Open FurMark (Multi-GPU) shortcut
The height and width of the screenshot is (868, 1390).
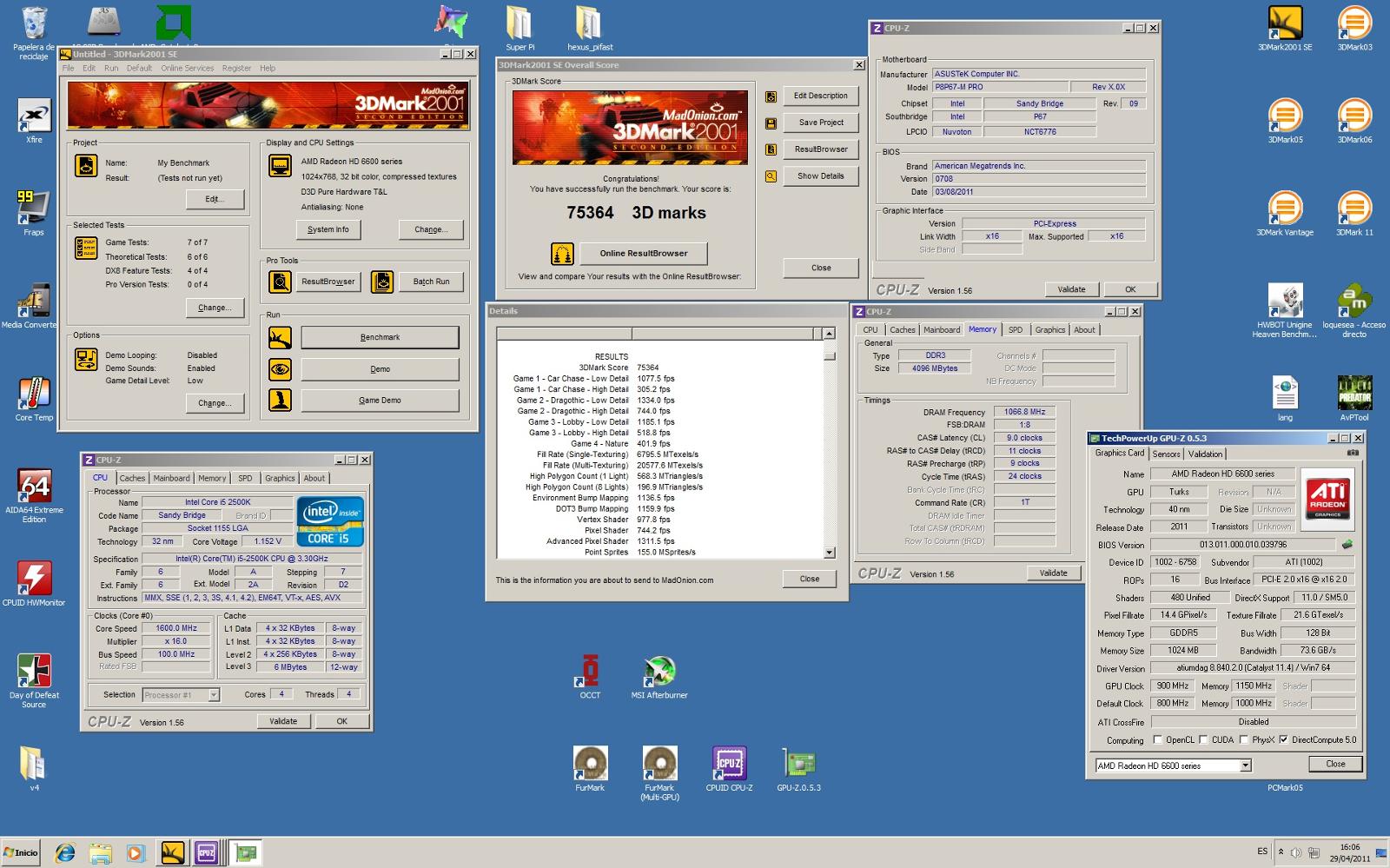[659, 772]
